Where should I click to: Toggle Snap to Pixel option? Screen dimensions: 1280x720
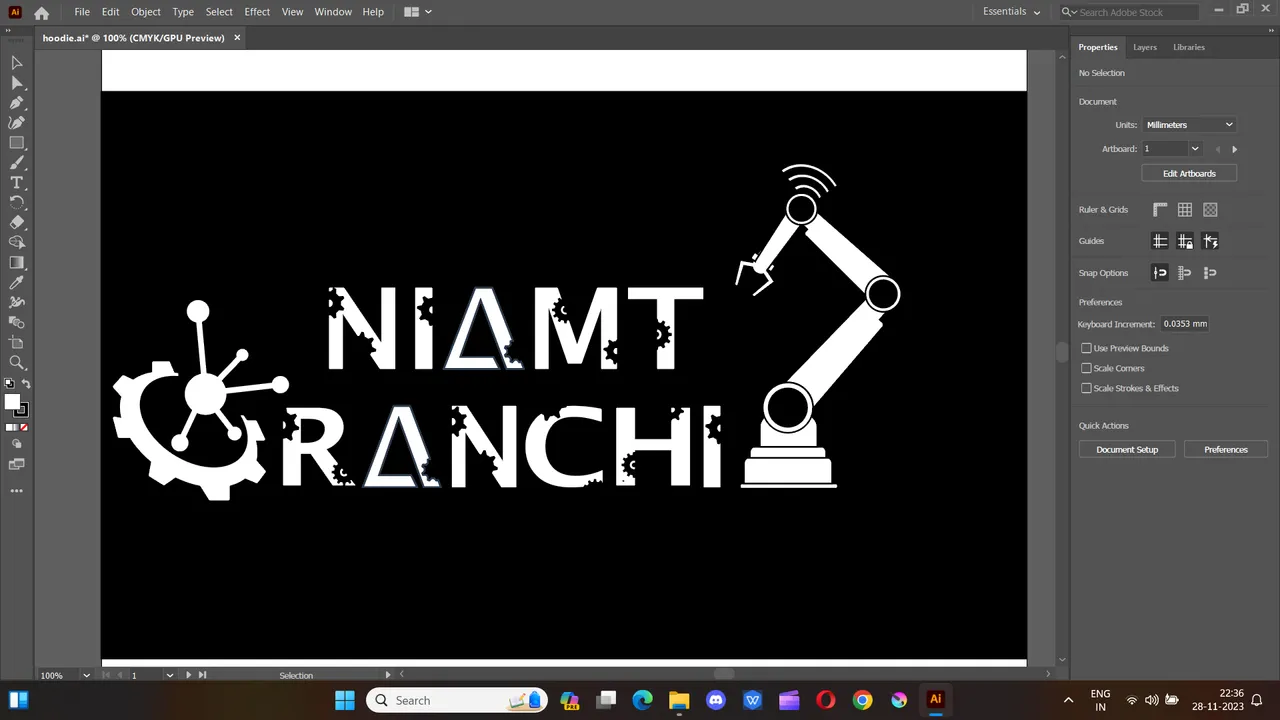1211,273
